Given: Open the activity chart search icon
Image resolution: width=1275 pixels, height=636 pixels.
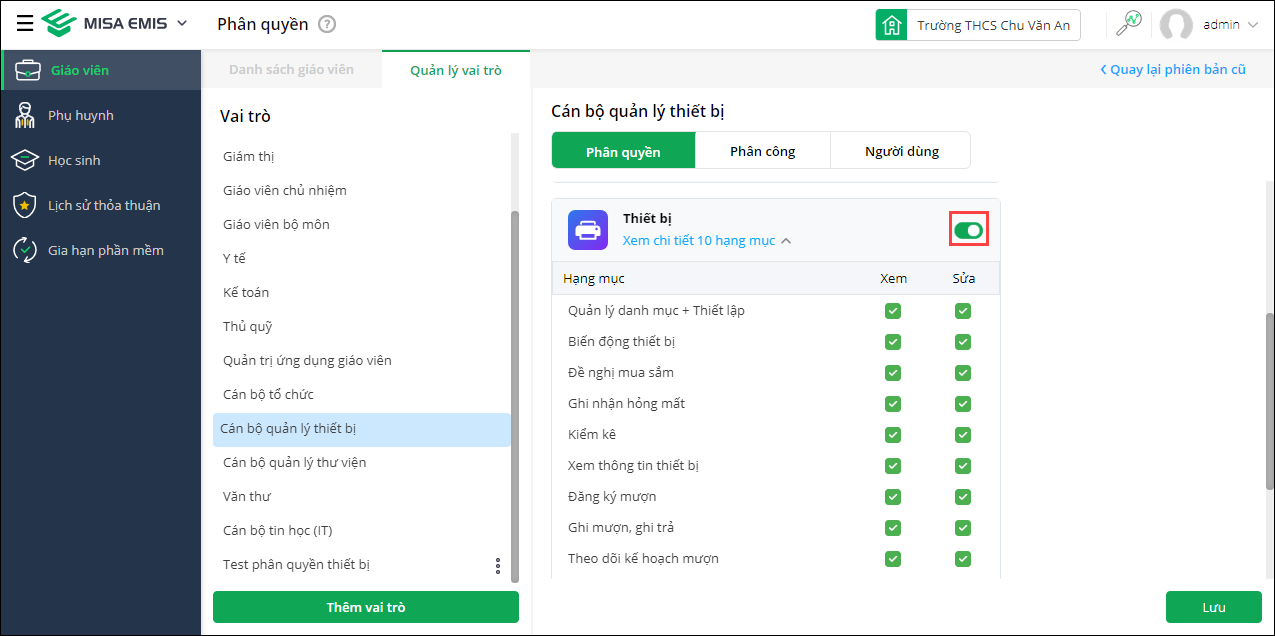Looking at the screenshot, I should [x=1129, y=24].
